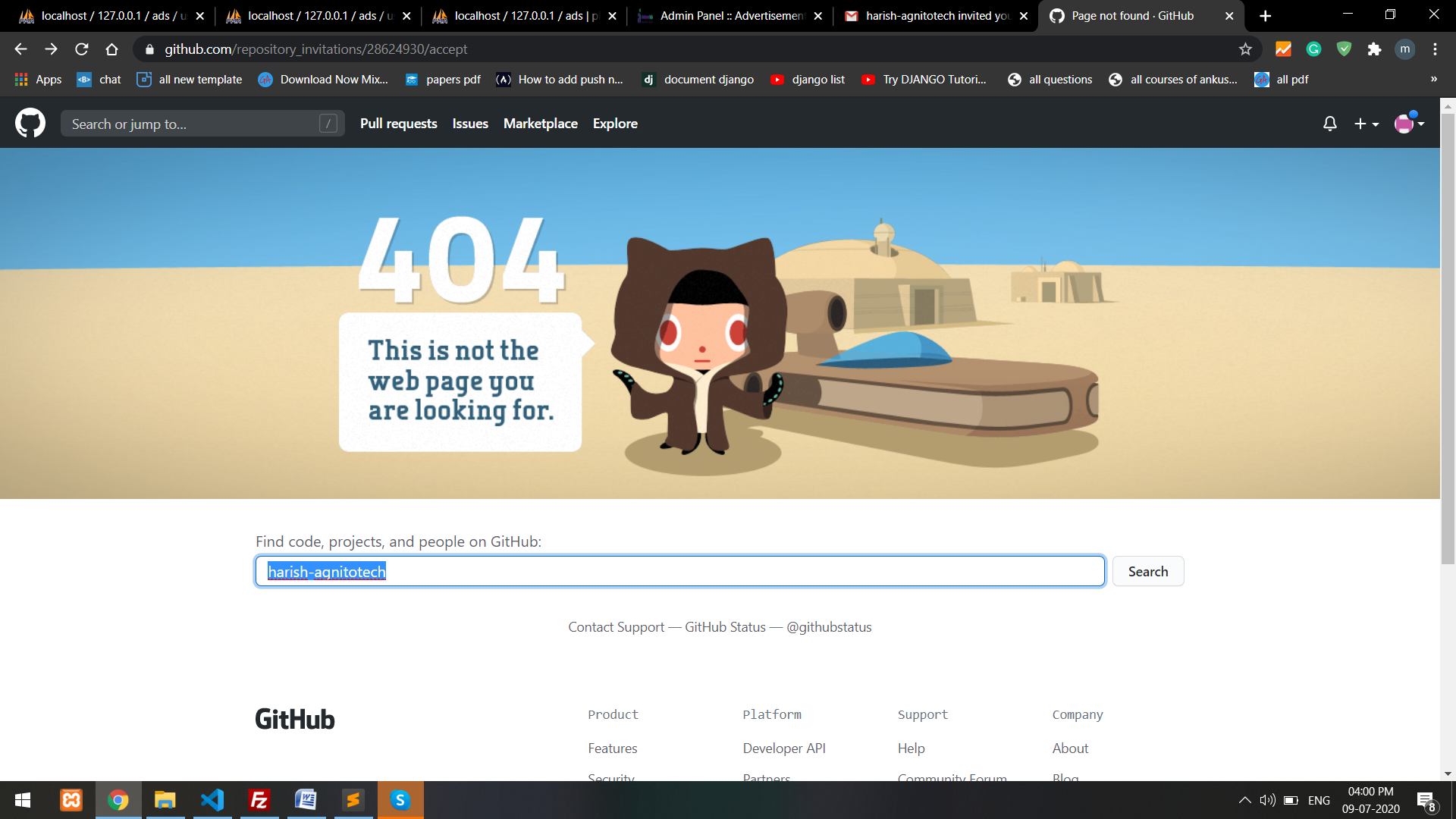
Task: Open Features footer link
Action: pos(612,748)
